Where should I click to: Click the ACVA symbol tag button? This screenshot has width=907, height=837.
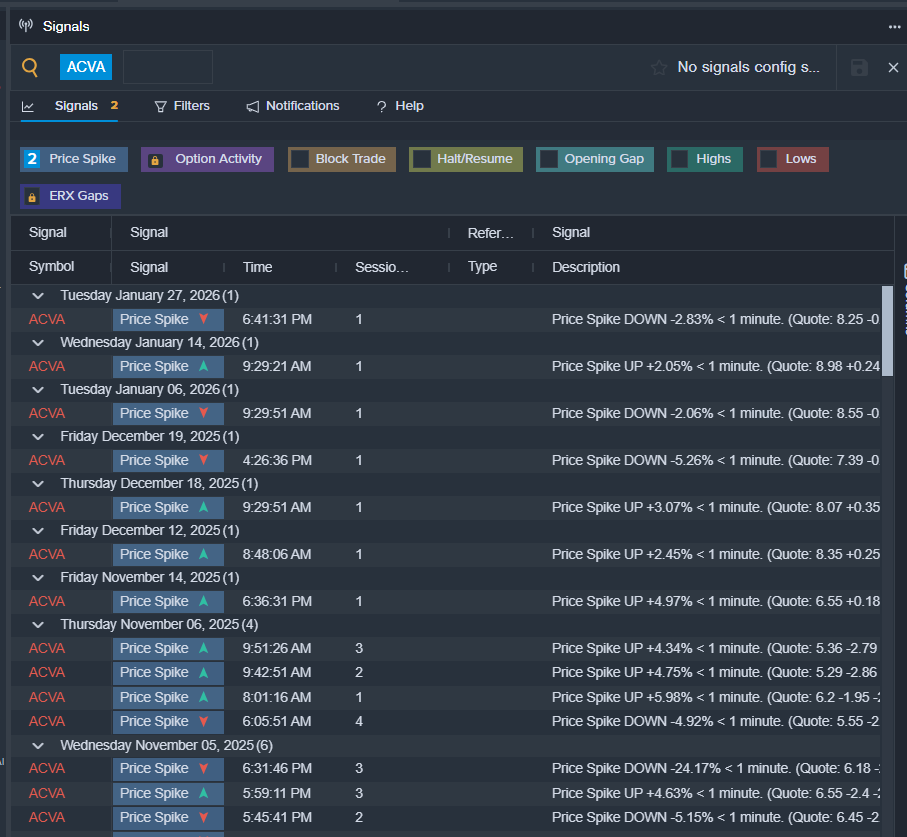[x=86, y=68]
